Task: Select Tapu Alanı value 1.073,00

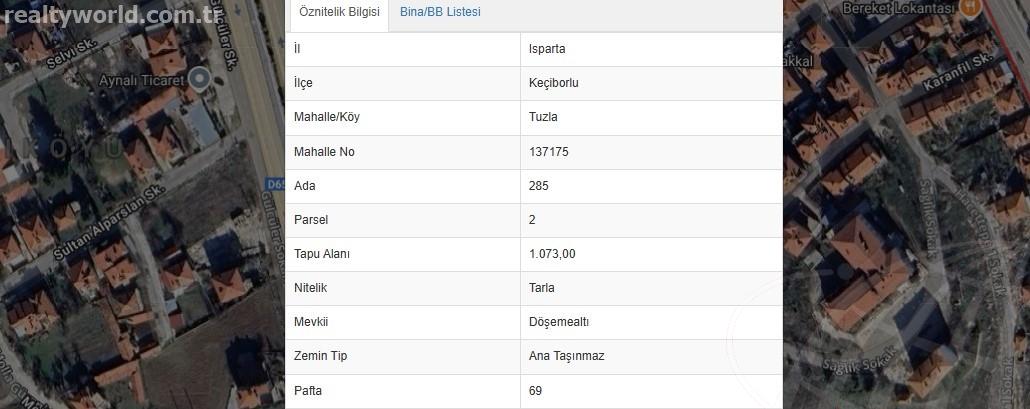Action: (x=552, y=254)
